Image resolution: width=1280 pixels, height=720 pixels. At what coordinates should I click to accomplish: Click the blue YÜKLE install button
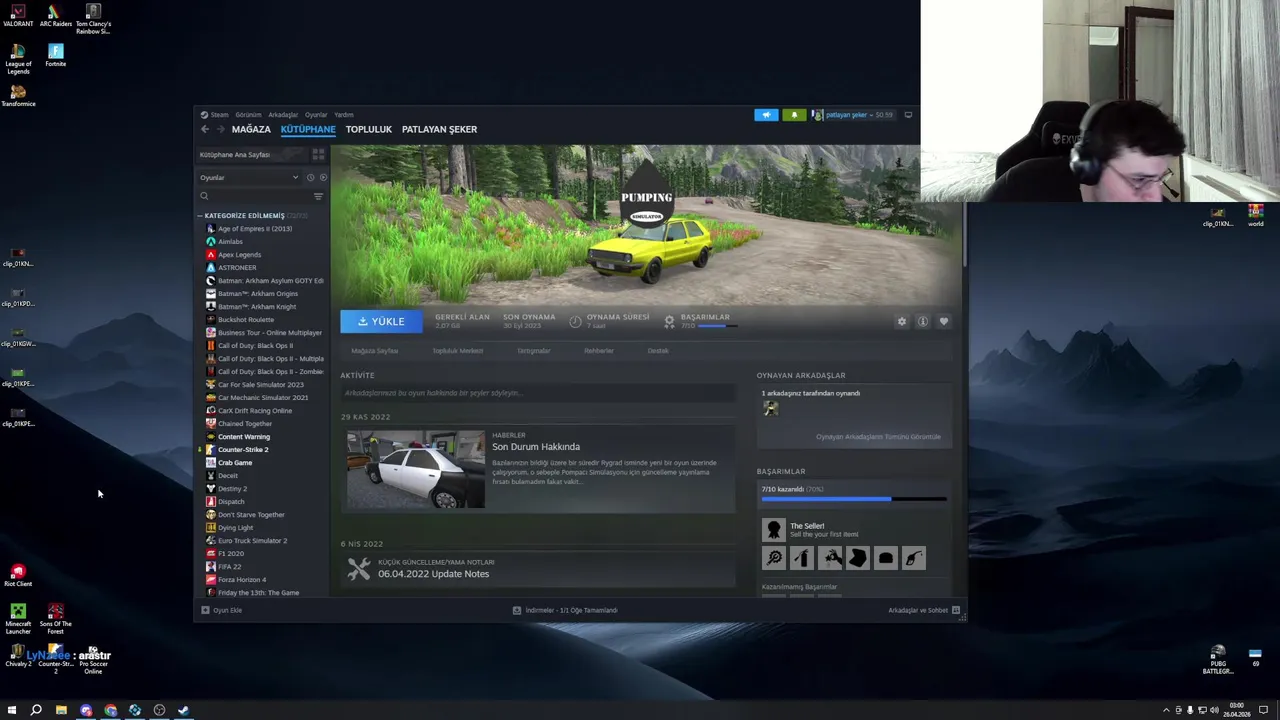pyautogui.click(x=381, y=321)
